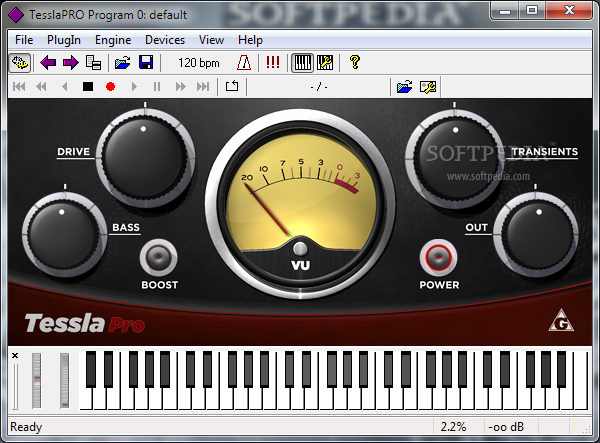Jump to end with skip-to-end button
600x443 pixels.
(x=203, y=87)
